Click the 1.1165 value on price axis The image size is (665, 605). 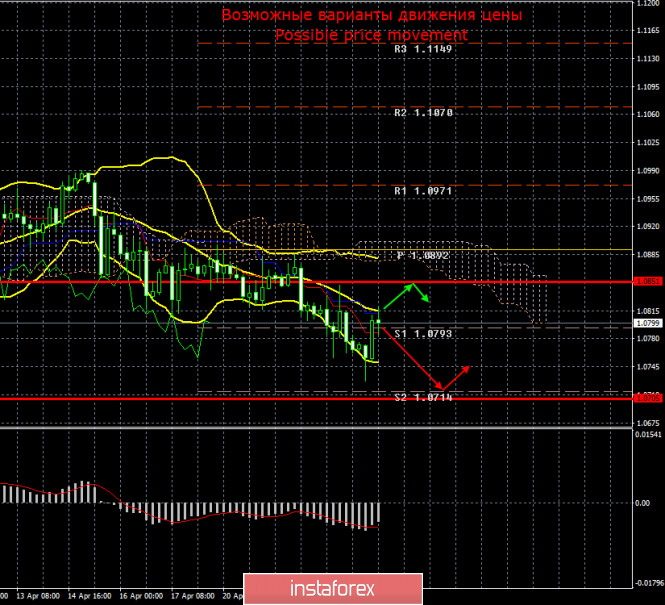coord(648,31)
